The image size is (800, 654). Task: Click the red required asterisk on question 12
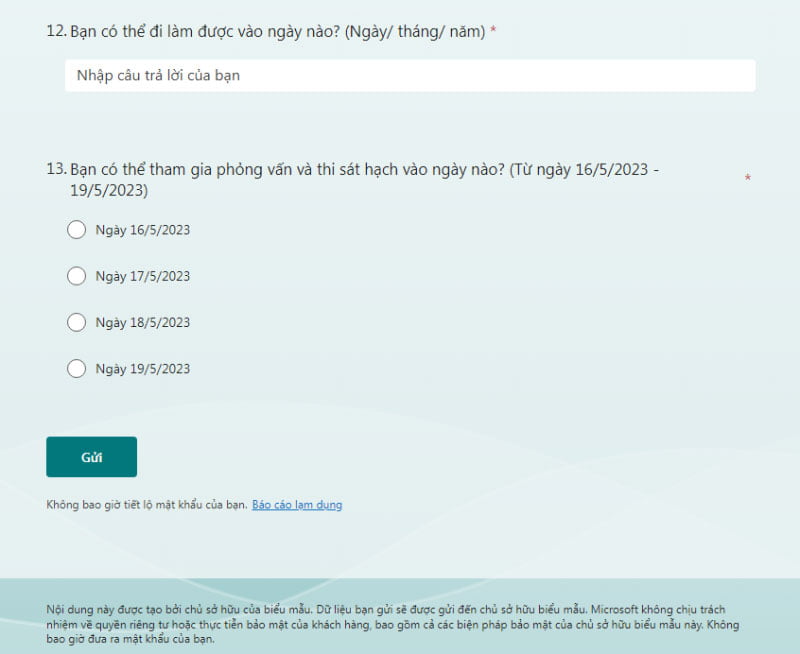(x=493, y=32)
